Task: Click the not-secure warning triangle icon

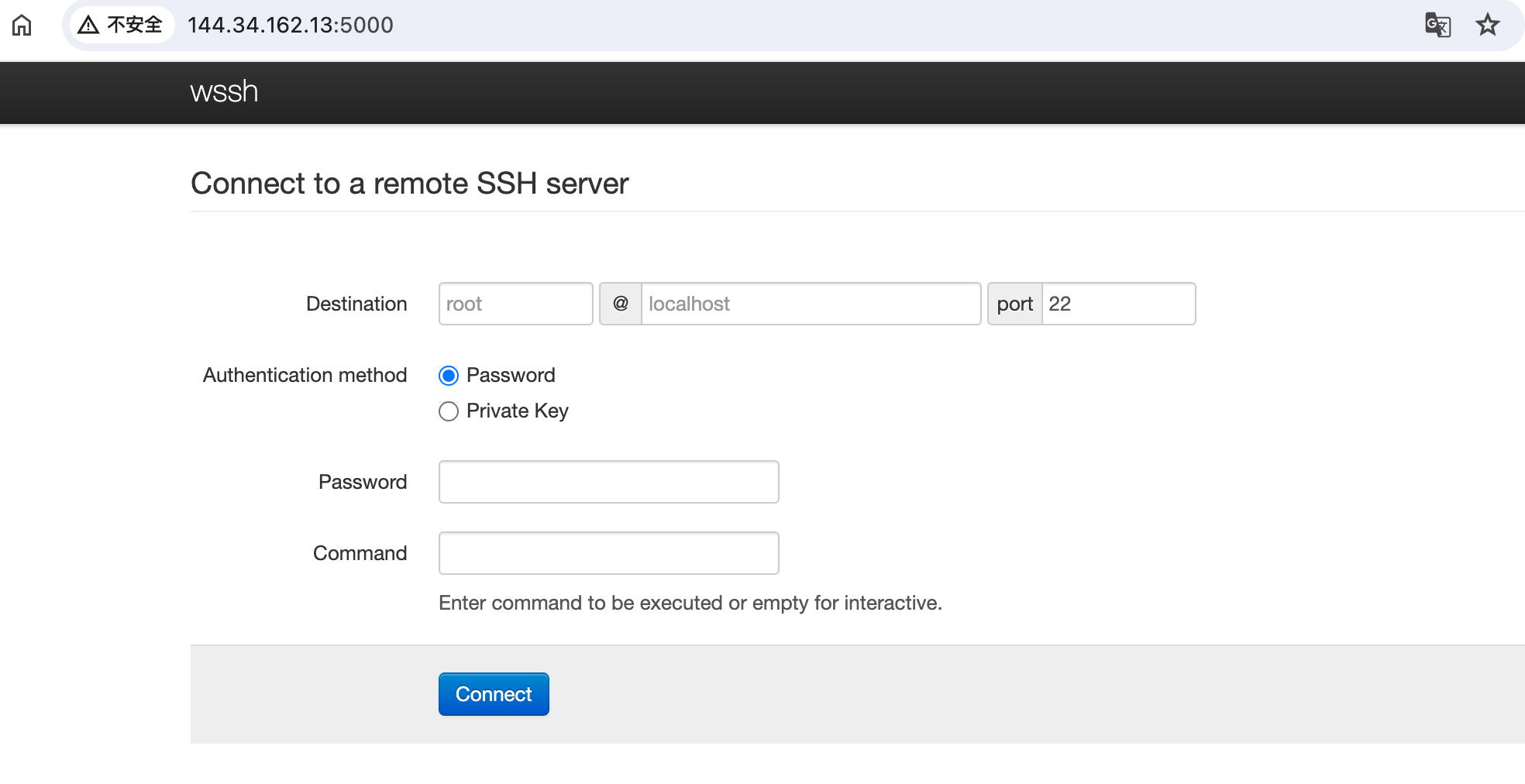Action: [88, 26]
